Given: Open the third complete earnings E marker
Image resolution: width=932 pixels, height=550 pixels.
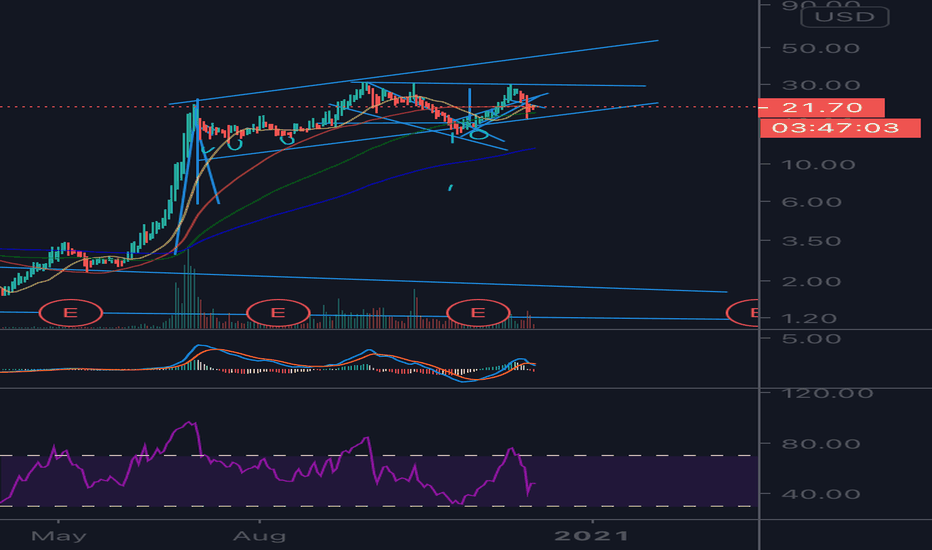Looking at the screenshot, I should coord(478,313).
